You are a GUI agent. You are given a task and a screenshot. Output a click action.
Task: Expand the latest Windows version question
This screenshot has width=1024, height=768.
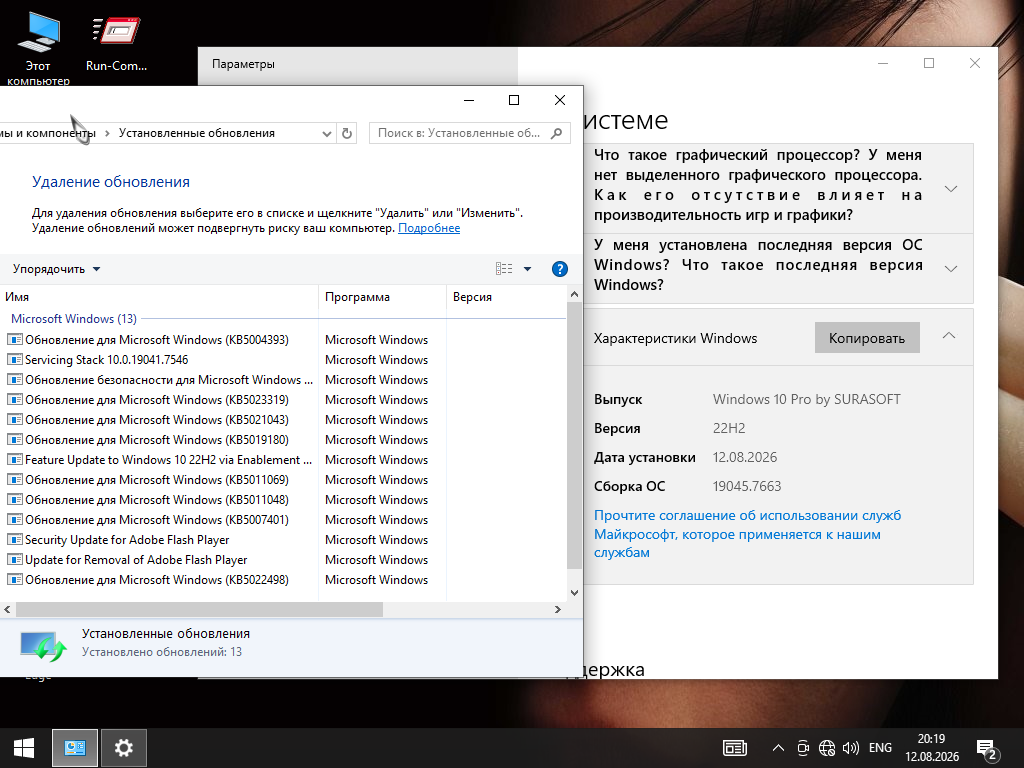(x=951, y=268)
